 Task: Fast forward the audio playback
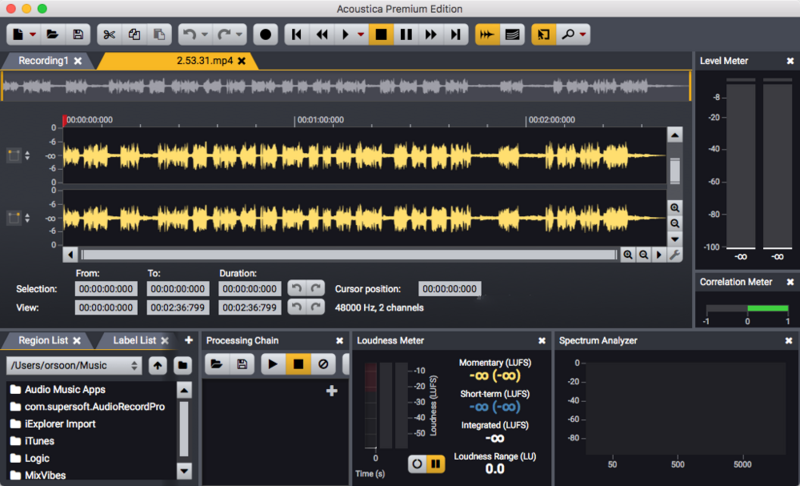(431, 34)
